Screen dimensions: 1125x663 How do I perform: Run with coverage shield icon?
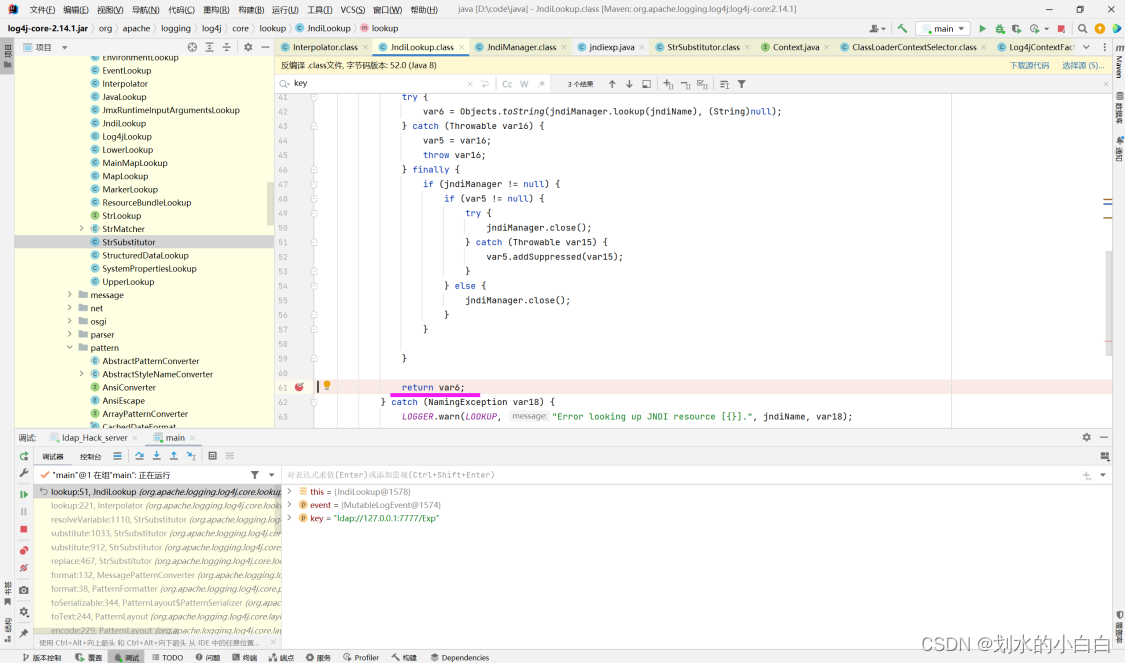tap(1017, 29)
